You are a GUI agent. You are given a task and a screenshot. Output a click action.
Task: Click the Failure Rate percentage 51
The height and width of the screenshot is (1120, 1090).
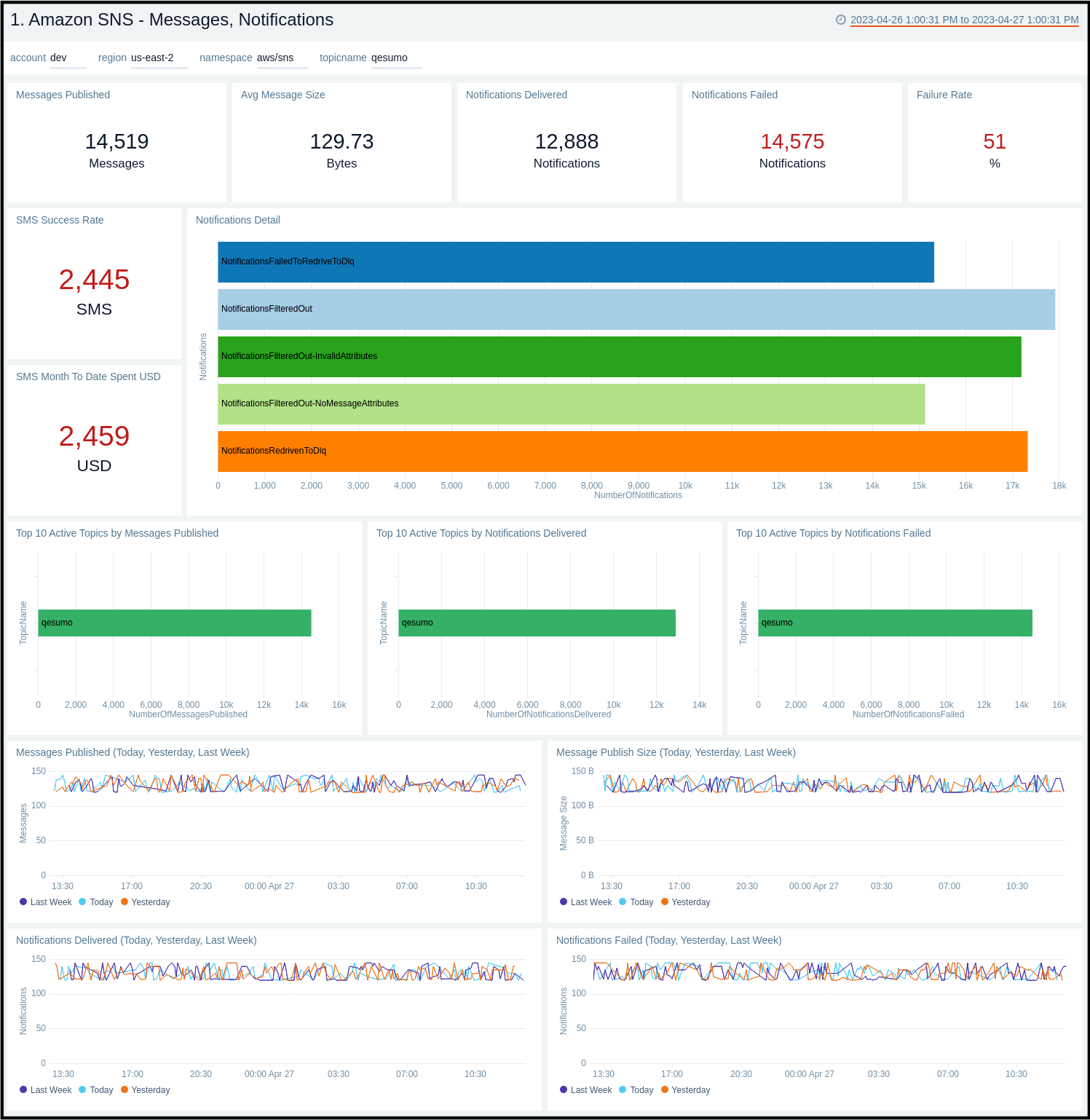(x=995, y=141)
